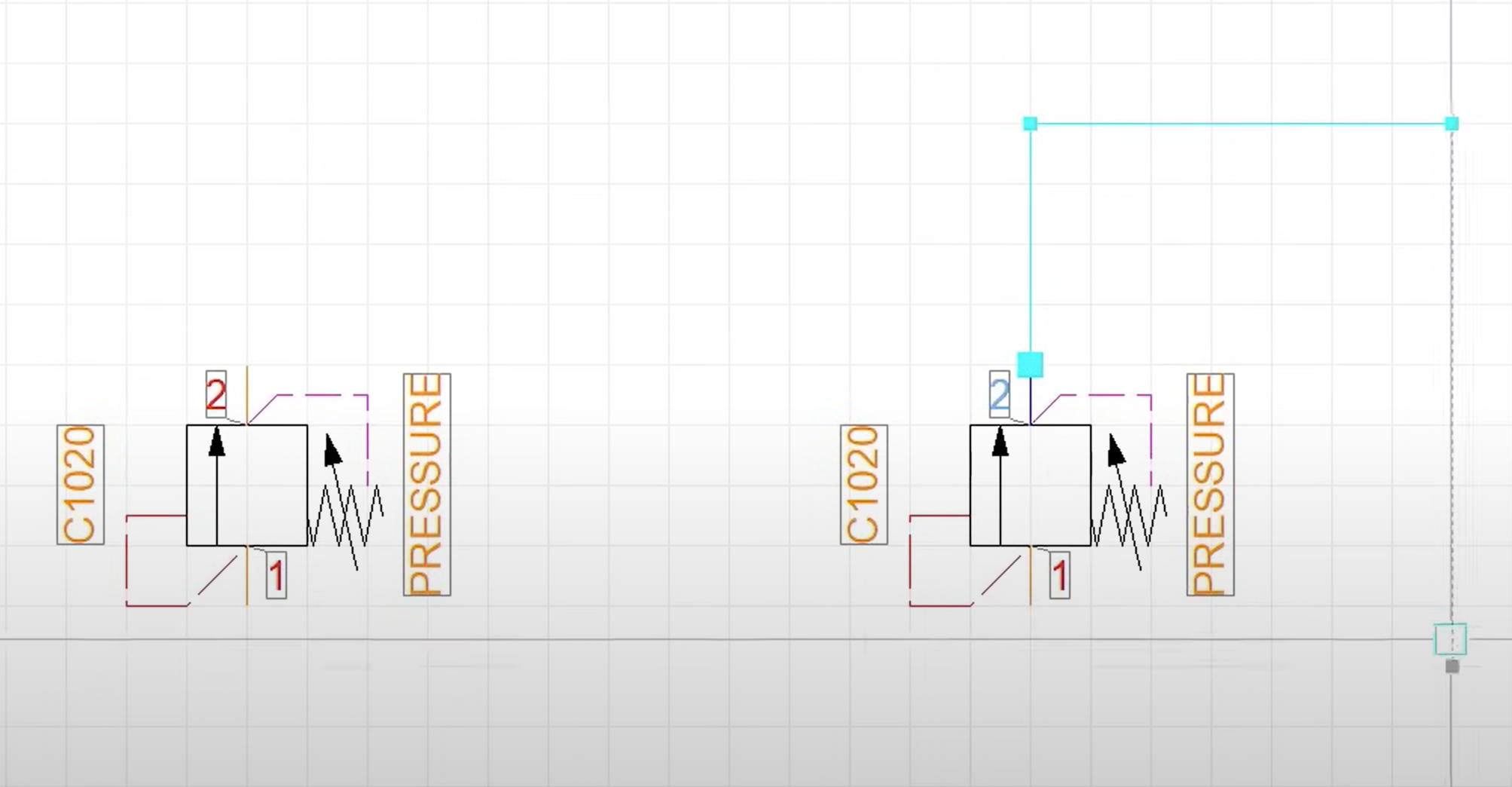1512x787 pixels.
Task: Click the cyan square snap marker at junction
Action: tap(1450, 639)
